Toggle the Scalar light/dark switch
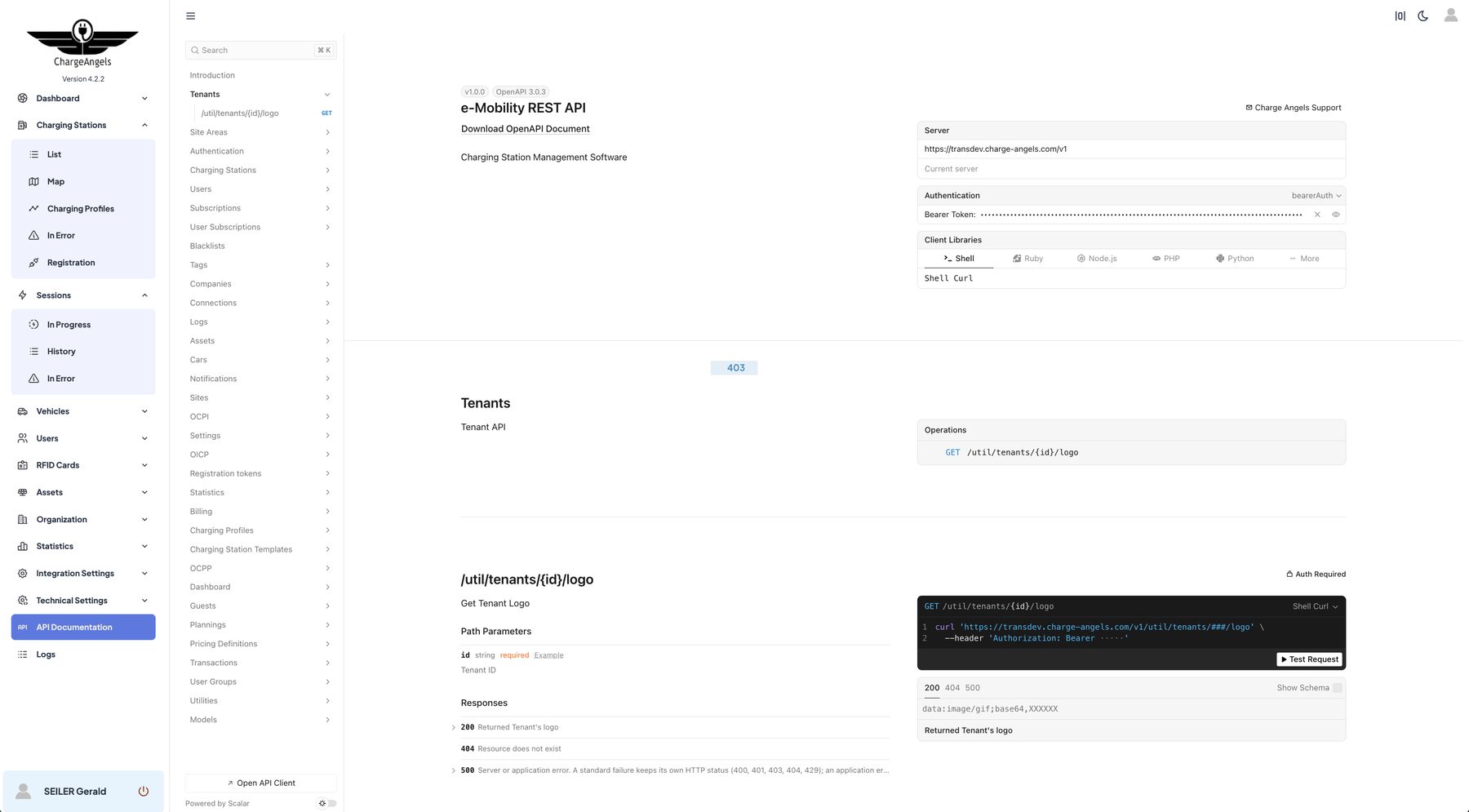 [327, 804]
